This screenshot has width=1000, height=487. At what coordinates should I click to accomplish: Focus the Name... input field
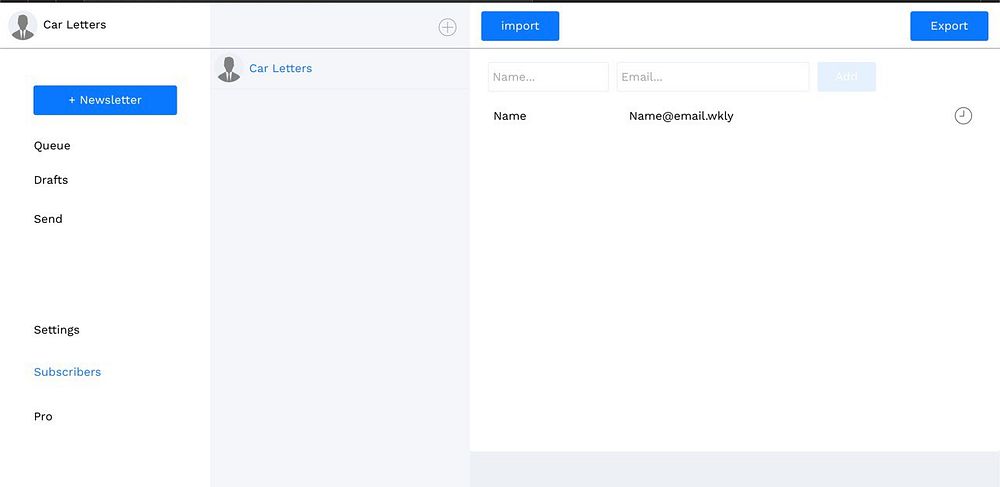(x=548, y=76)
